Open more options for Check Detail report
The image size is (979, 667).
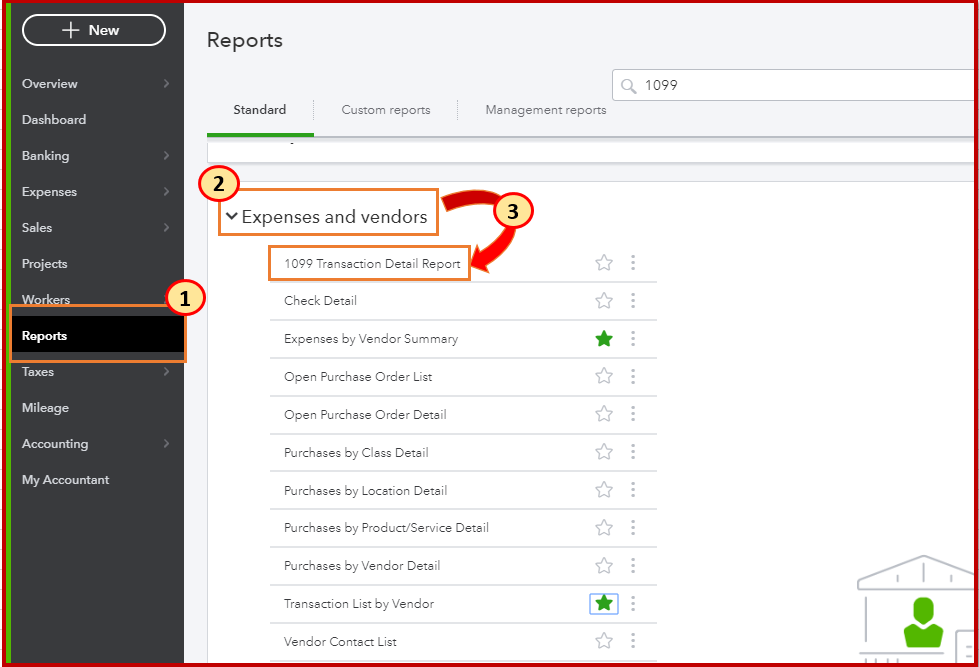coord(633,301)
